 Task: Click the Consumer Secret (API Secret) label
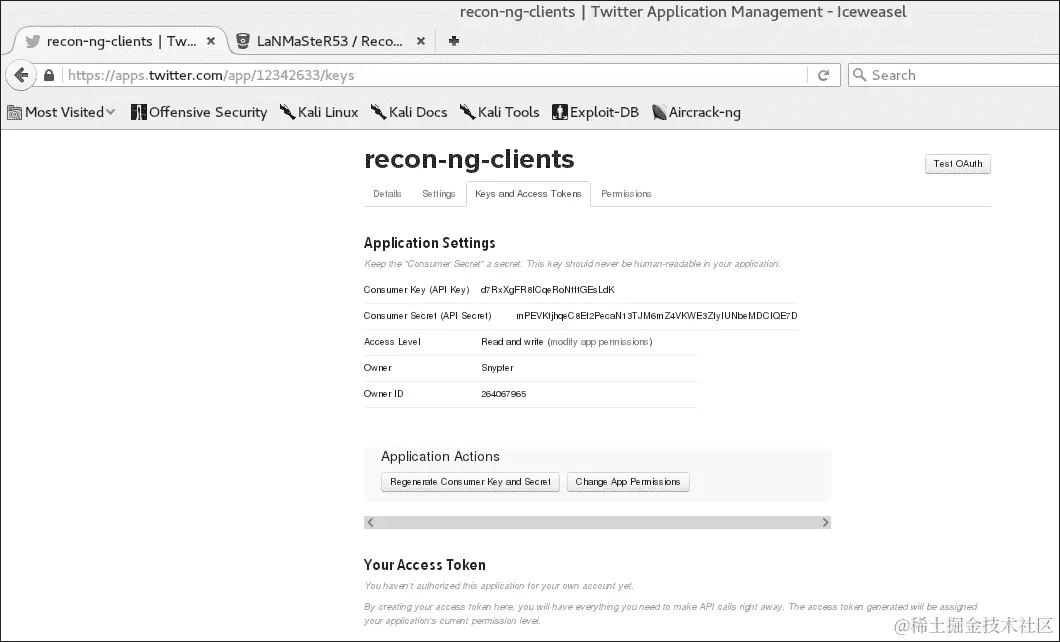pyautogui.click(x=427, y=316)
